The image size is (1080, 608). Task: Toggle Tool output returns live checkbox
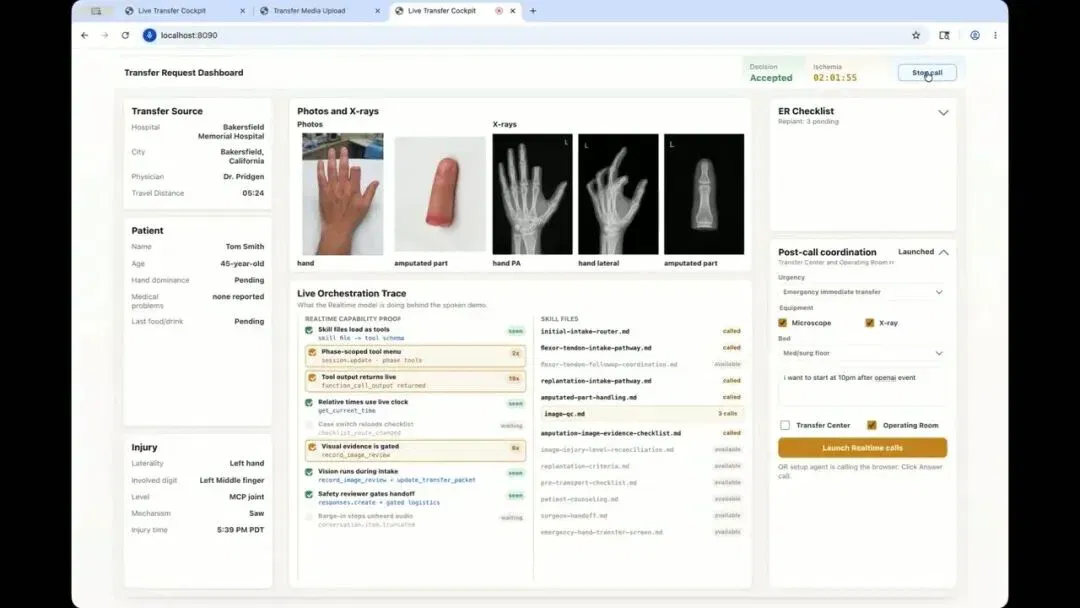312,378
